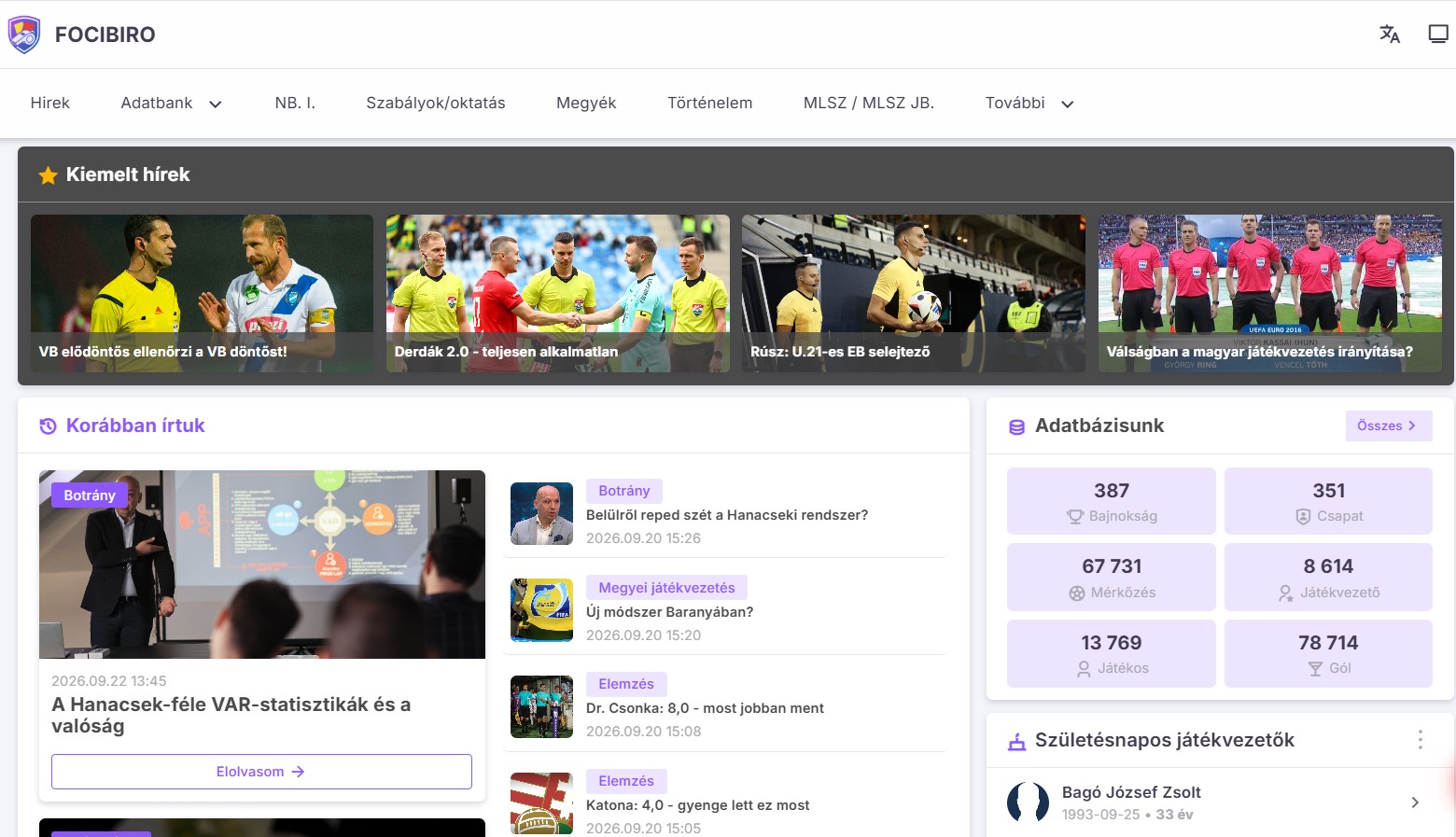Open the Megyék menu item
This screenshot has width=1456, height=837.
tap(586, 104)
